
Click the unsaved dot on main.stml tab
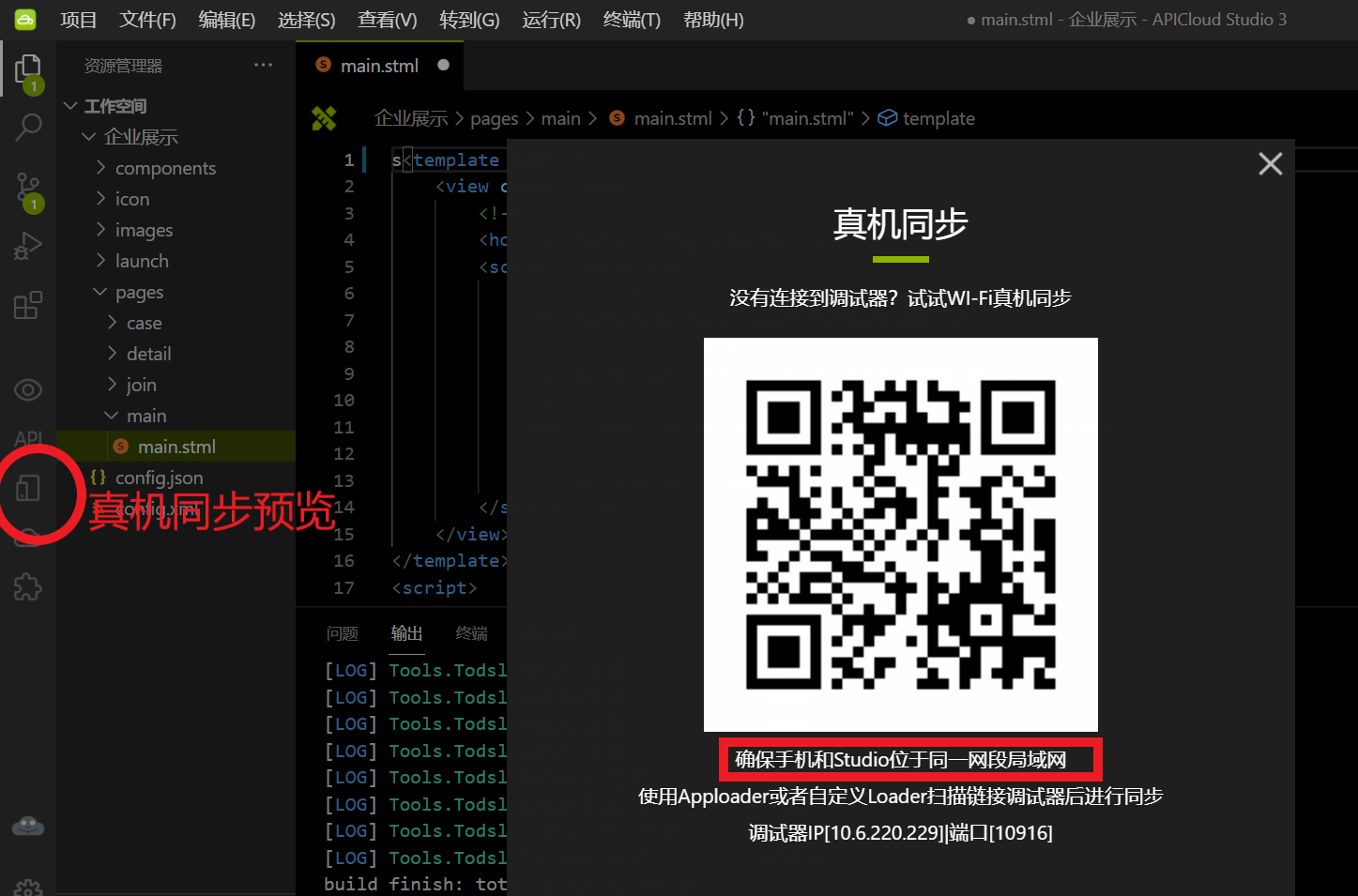click(444, 65)
